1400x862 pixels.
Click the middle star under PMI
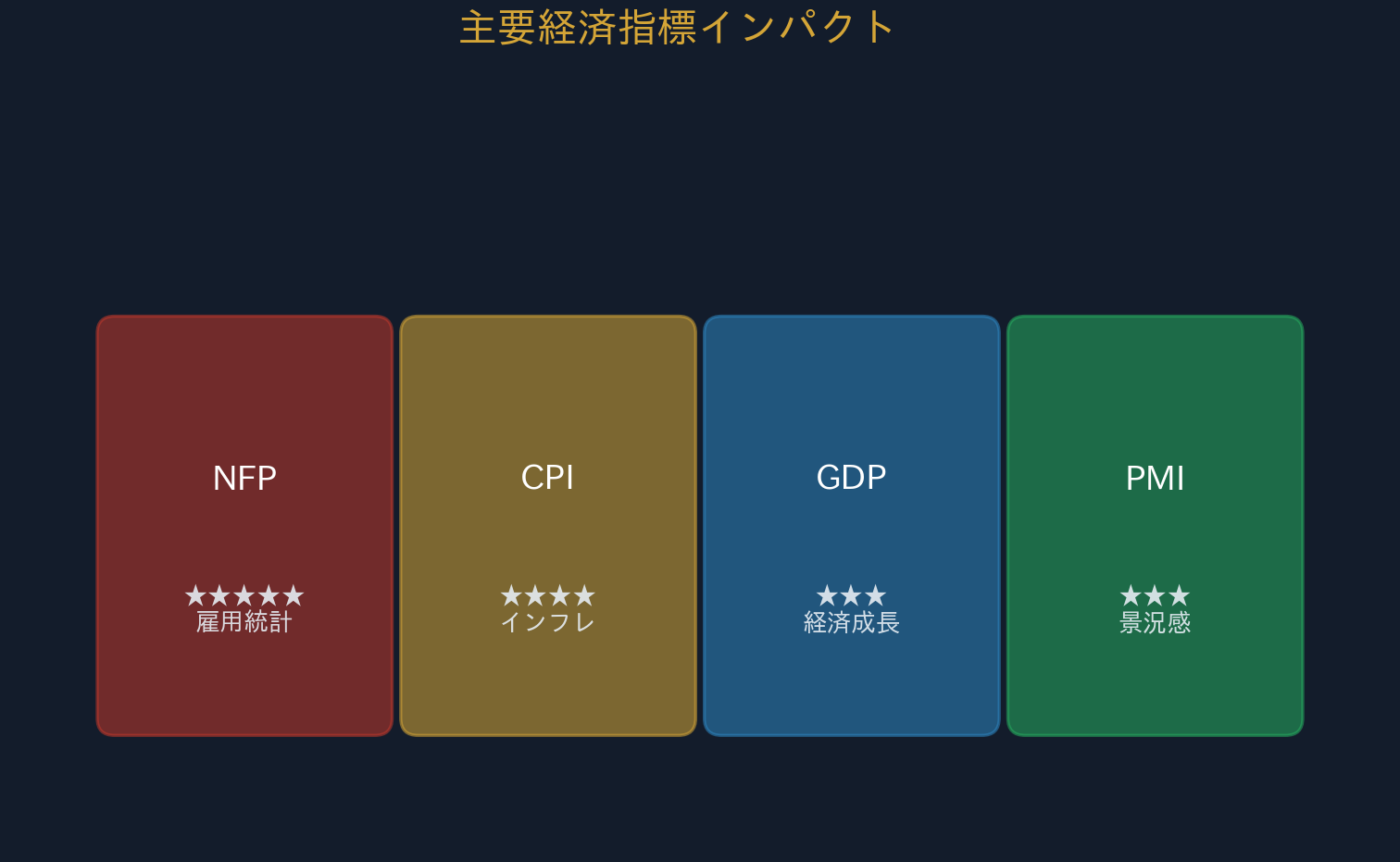pos(1155,595)
